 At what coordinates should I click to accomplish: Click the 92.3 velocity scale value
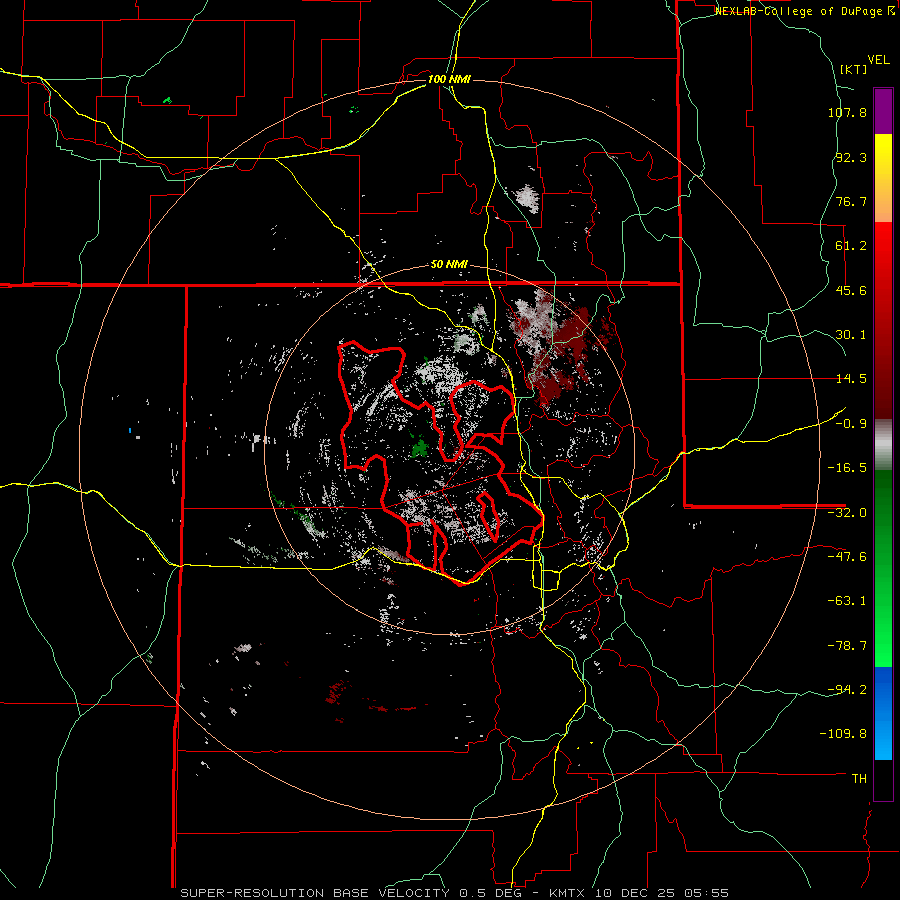point(851,157)
